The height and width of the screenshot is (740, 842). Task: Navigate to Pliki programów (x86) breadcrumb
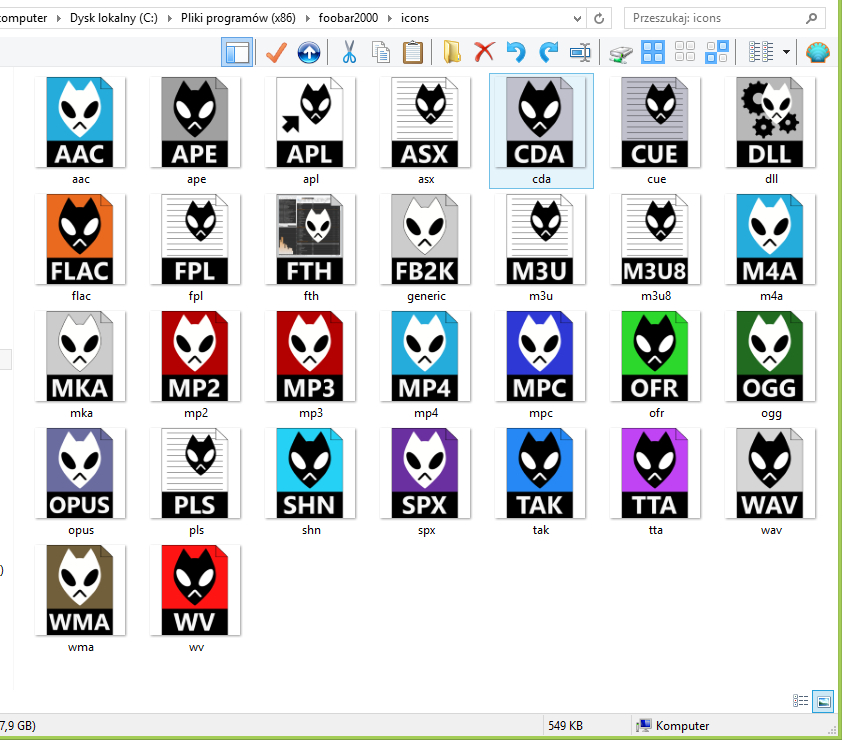238,18
